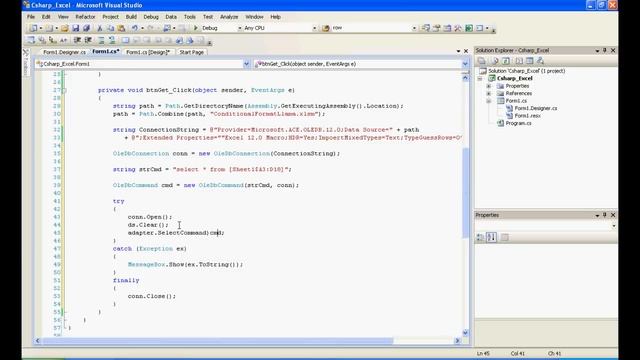Open Object Browser icon in main toolbar
This screenshot has width=640, height=360.
(x=447, y=28)
